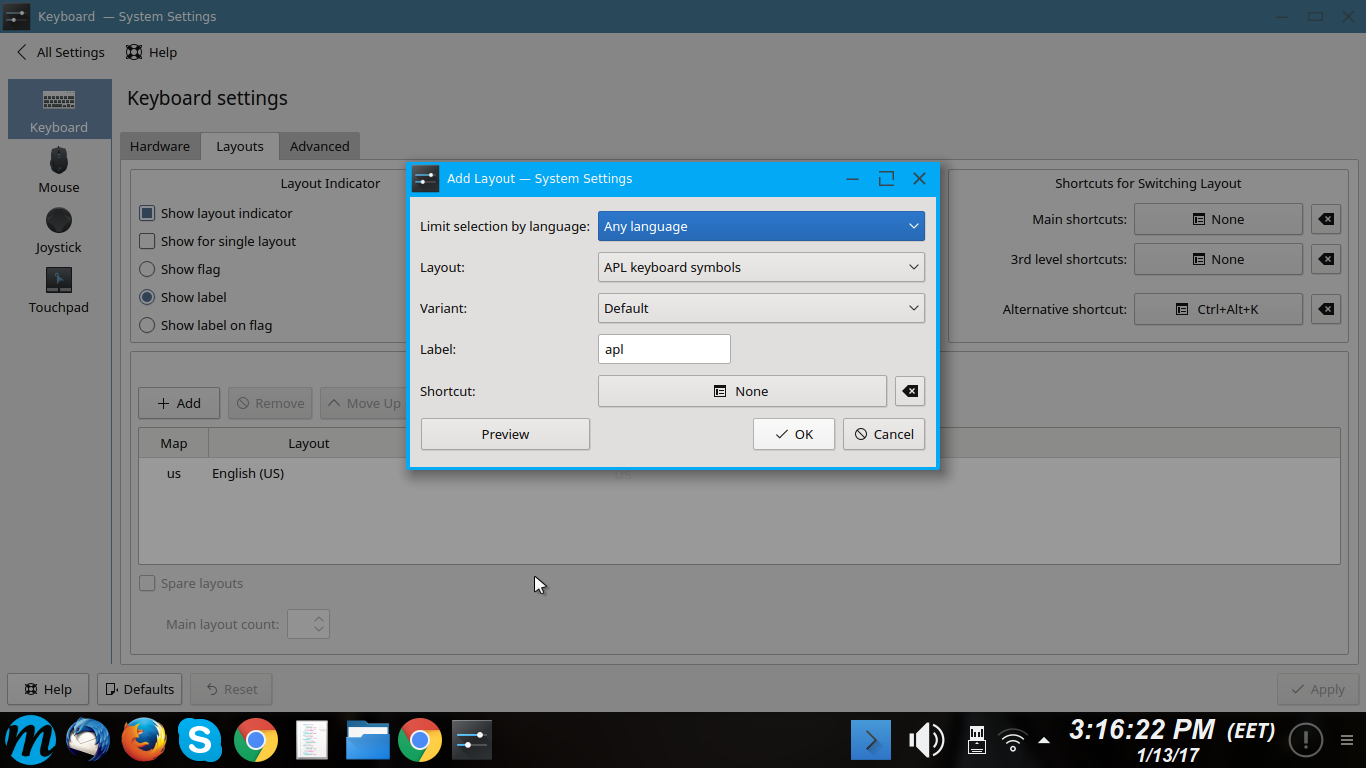This screenshot has height=768, width=1366.
Task: Click the Preview button
Action: pyautogui.click(x=505, y=434)
